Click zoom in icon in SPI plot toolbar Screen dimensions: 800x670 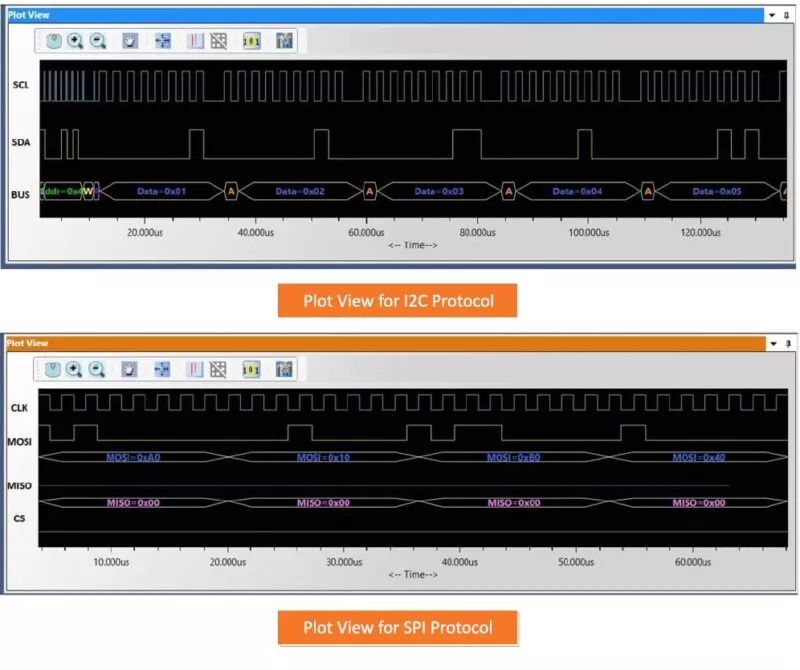pos(74,369)
